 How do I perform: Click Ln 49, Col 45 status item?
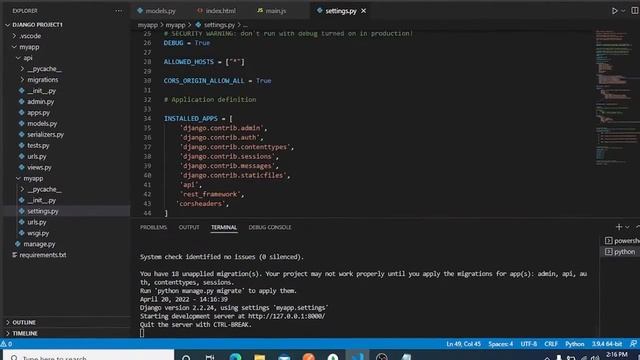[x=463, y=344]
